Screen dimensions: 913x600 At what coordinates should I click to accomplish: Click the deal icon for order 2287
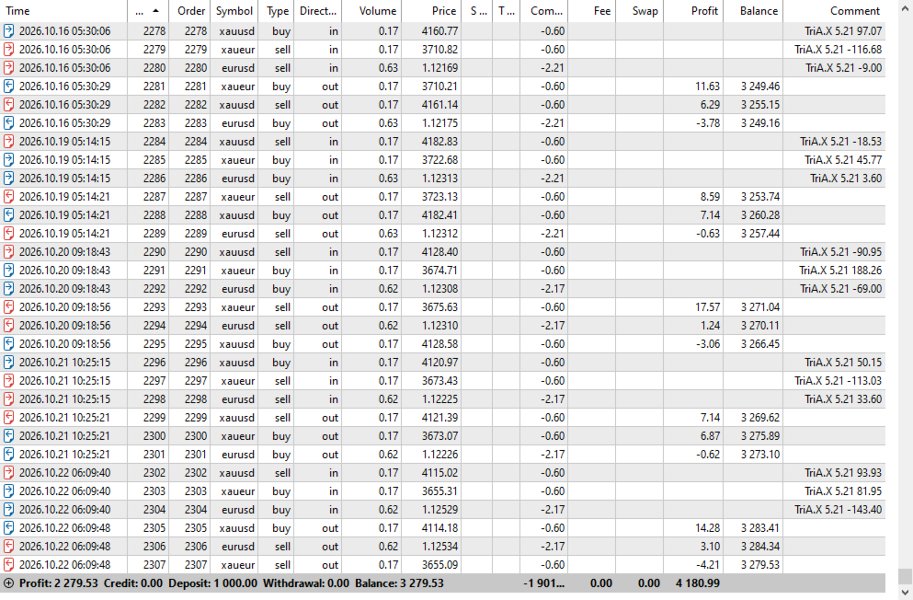[x=9, y=197]
